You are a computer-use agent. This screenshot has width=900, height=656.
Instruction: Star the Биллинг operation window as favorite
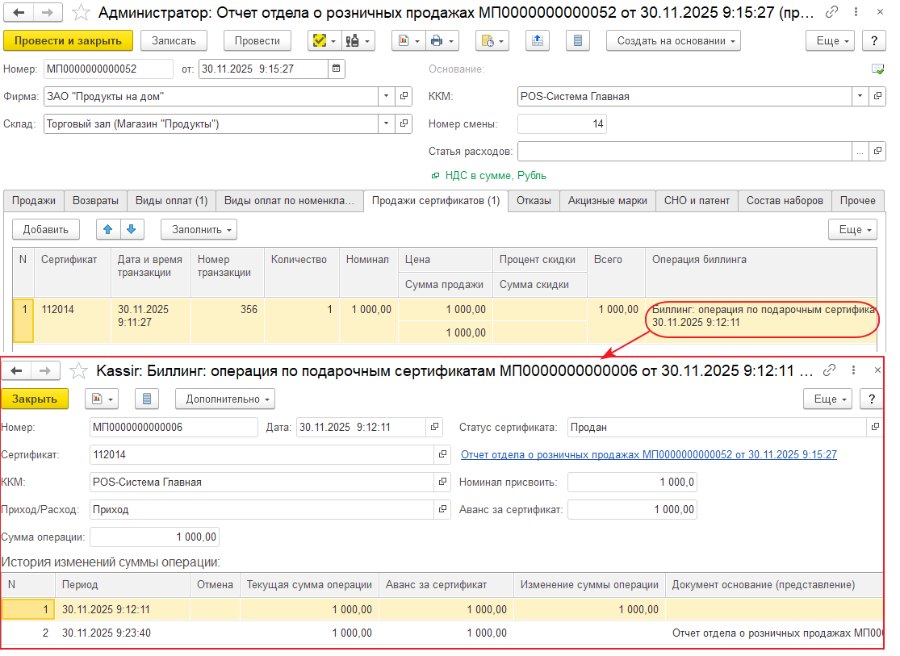point(78,371)
